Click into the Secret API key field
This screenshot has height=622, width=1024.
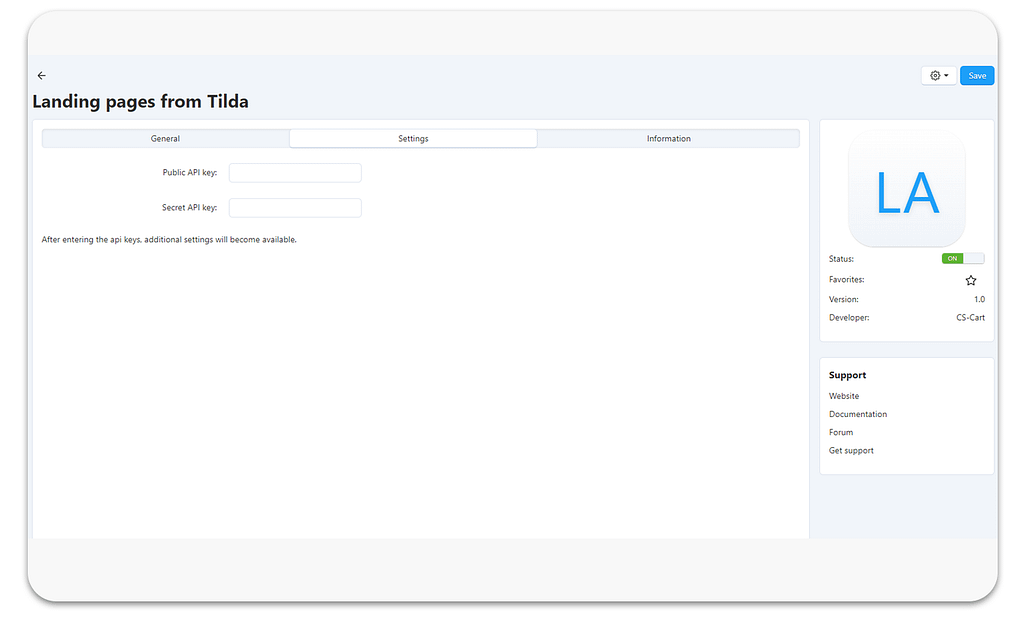point(295,208)
